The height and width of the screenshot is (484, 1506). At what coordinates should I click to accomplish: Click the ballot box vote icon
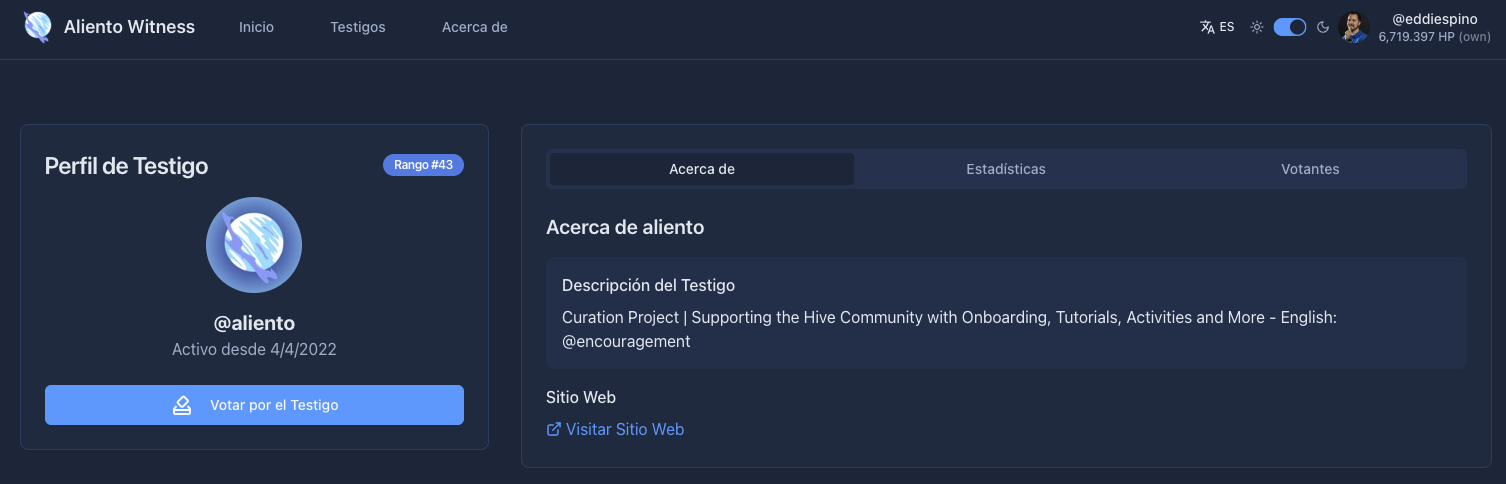[x=182, y=405]
